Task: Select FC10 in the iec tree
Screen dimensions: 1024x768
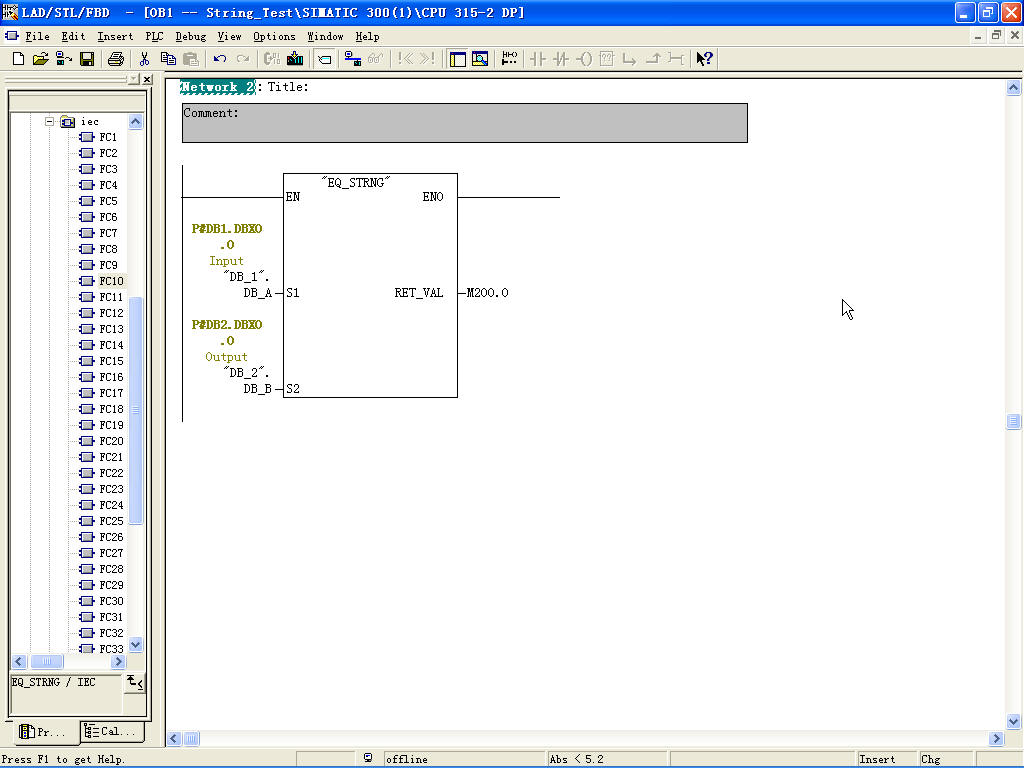Action: coord(111,281)
